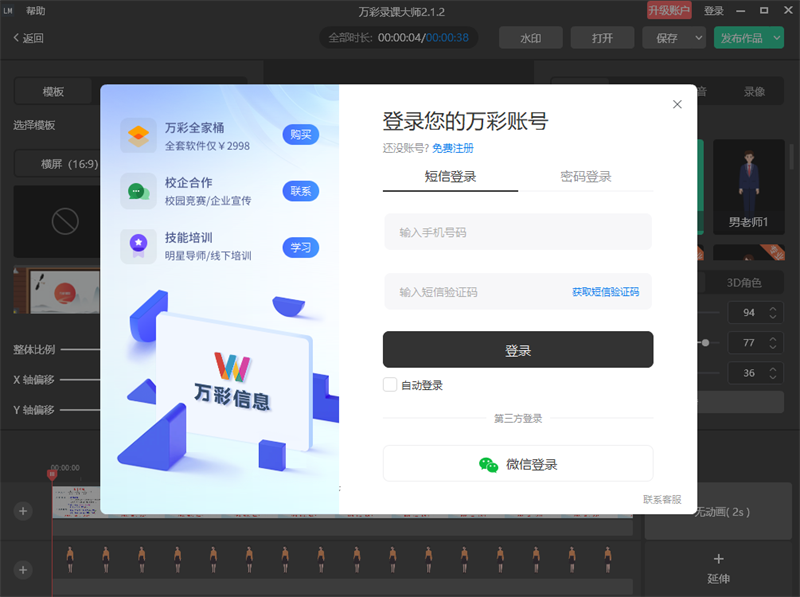Click the plus icon above 延伸
The height and width of the screenshot is (597, 800).
point(718,559)
